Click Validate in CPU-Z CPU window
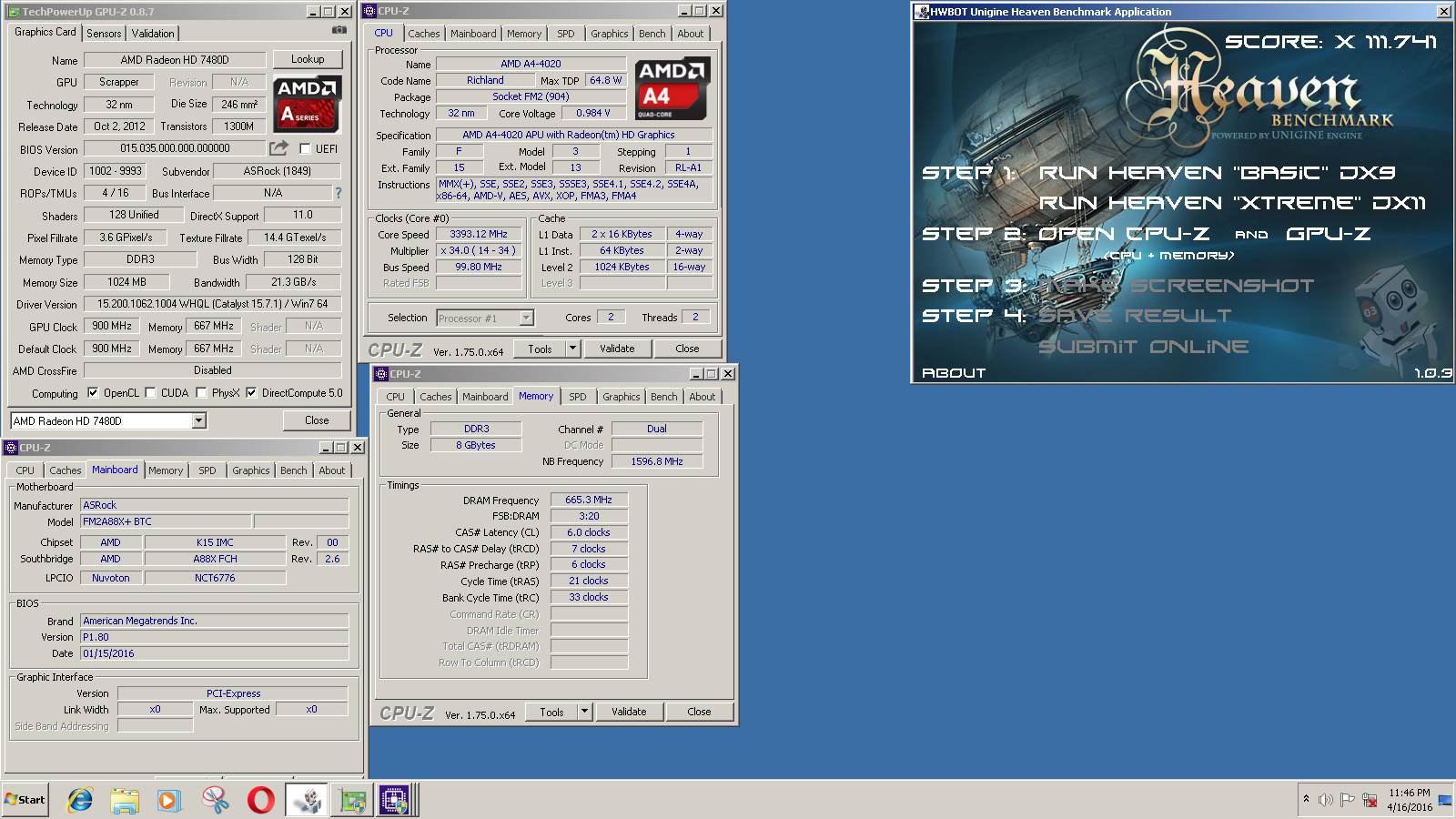This screenshot has width=1456, height=819. 617,349
